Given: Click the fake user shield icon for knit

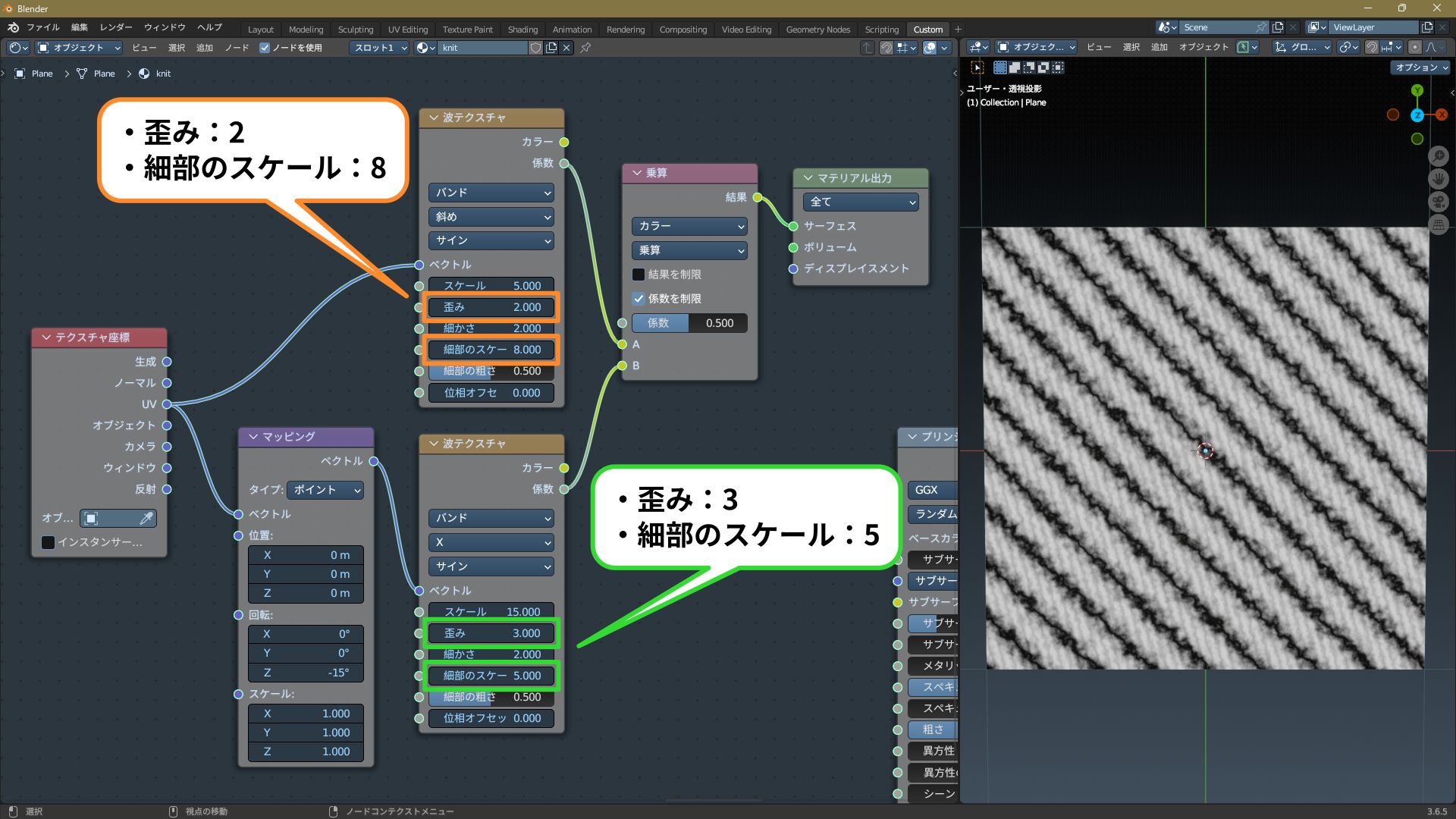Looking at the screenshot, I should (535, 48).
